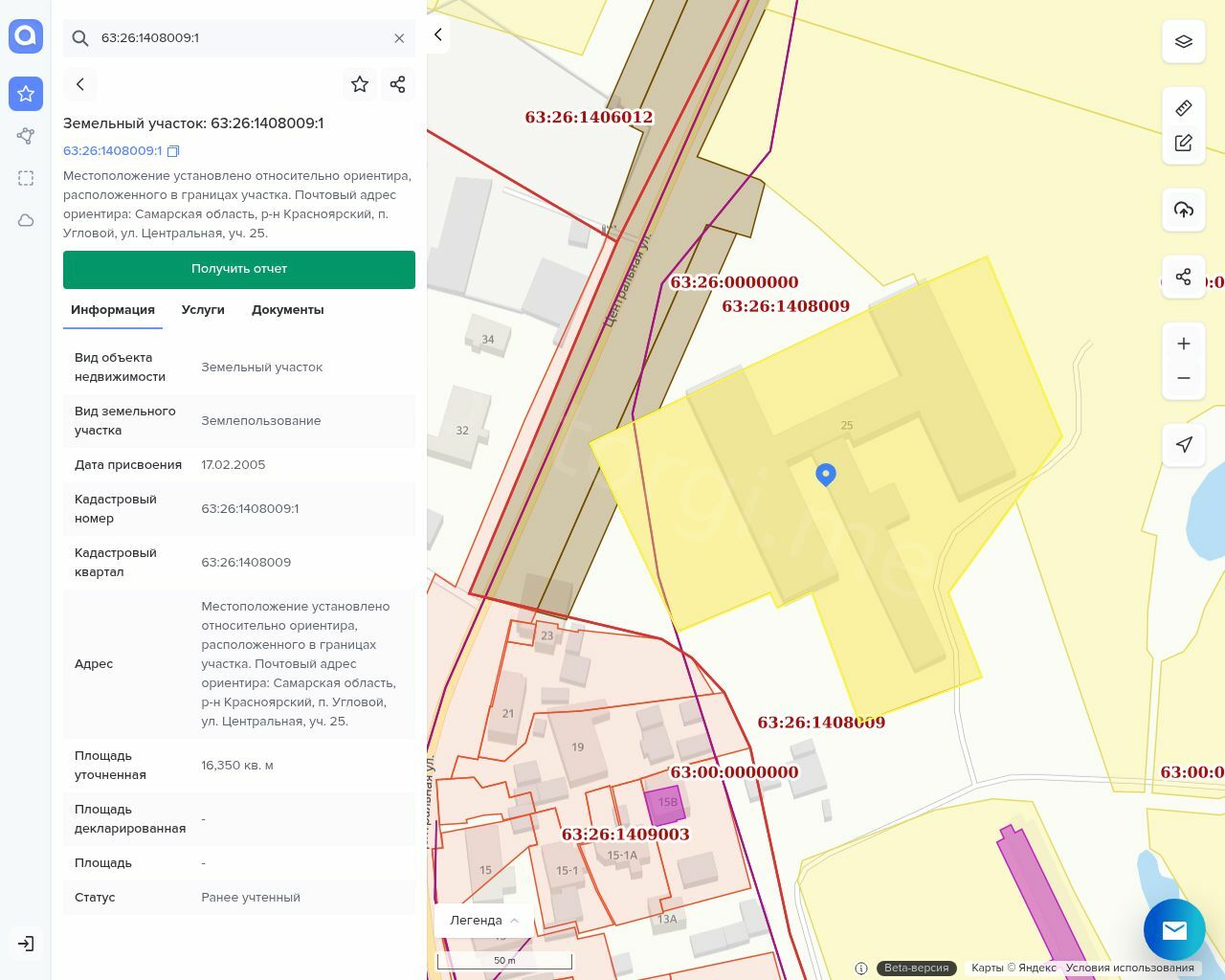This screenshot has height=980, width=1225.
Task: Share the map view
Action: tap(1183, 277)
